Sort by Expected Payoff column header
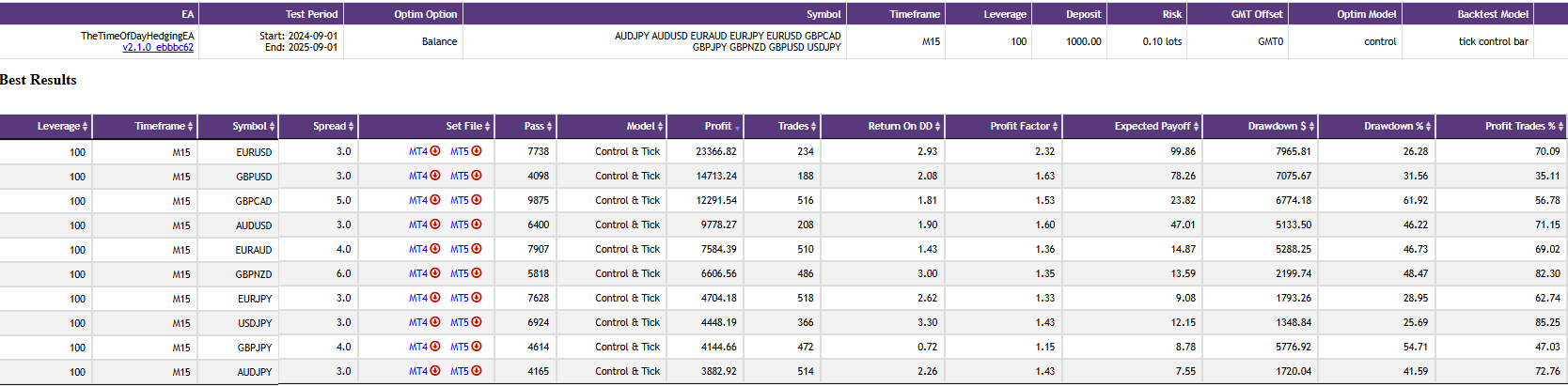The width and height of the screenshot is (1568, 387). point(1152,126)
